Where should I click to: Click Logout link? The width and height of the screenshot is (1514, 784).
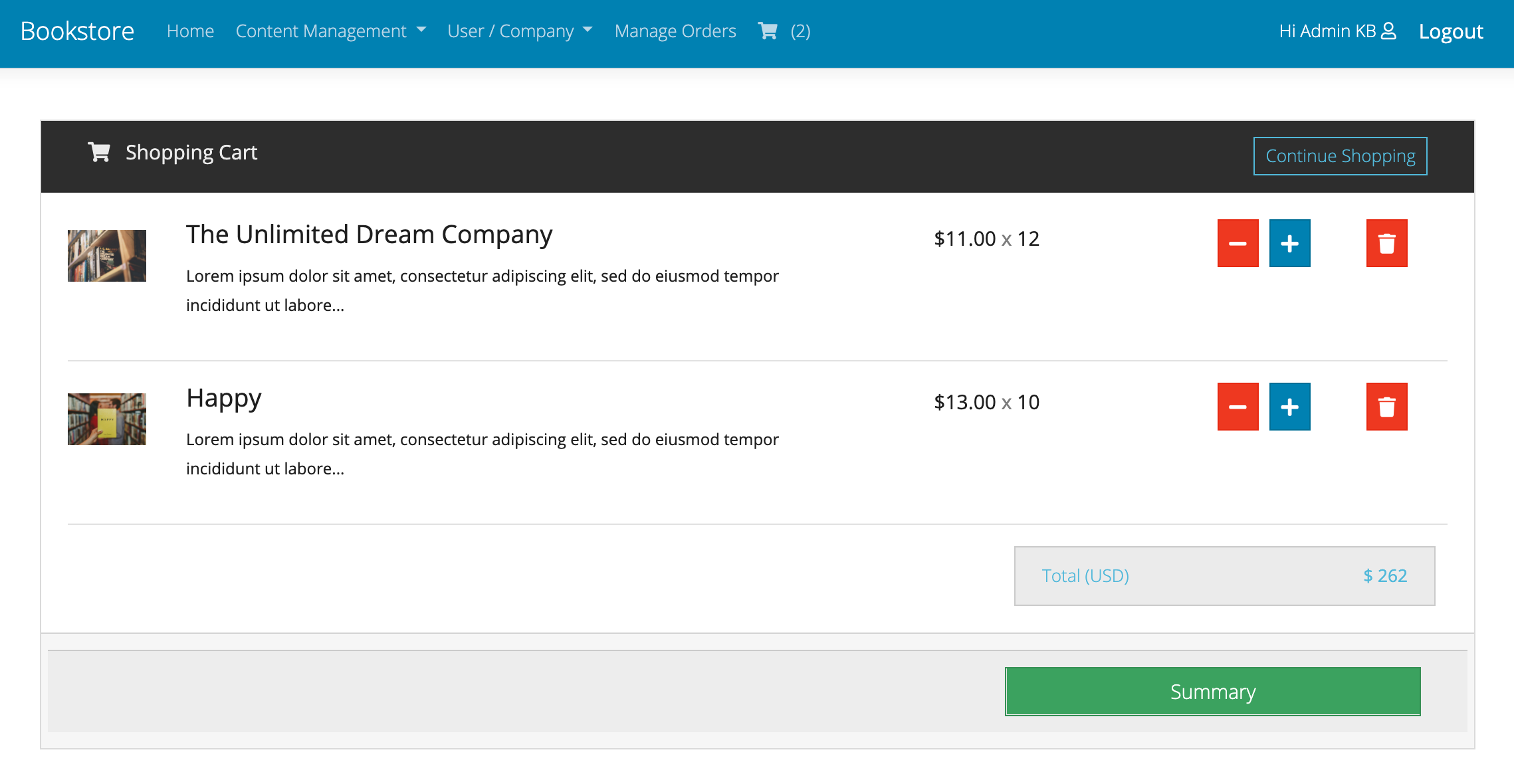[1450, 31]
